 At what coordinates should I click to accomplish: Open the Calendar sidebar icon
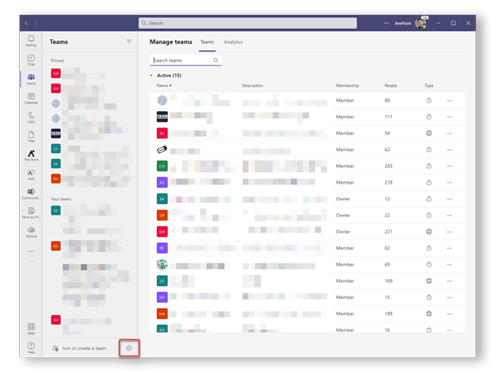coord(31,98)
